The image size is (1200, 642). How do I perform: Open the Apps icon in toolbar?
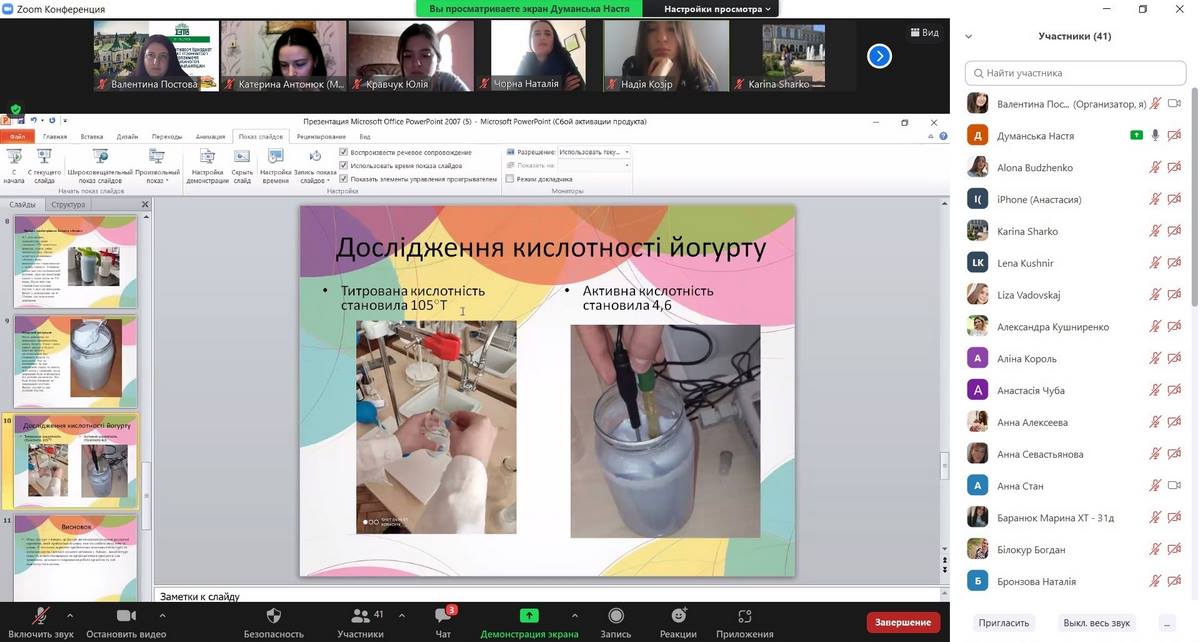coord(744,616)
